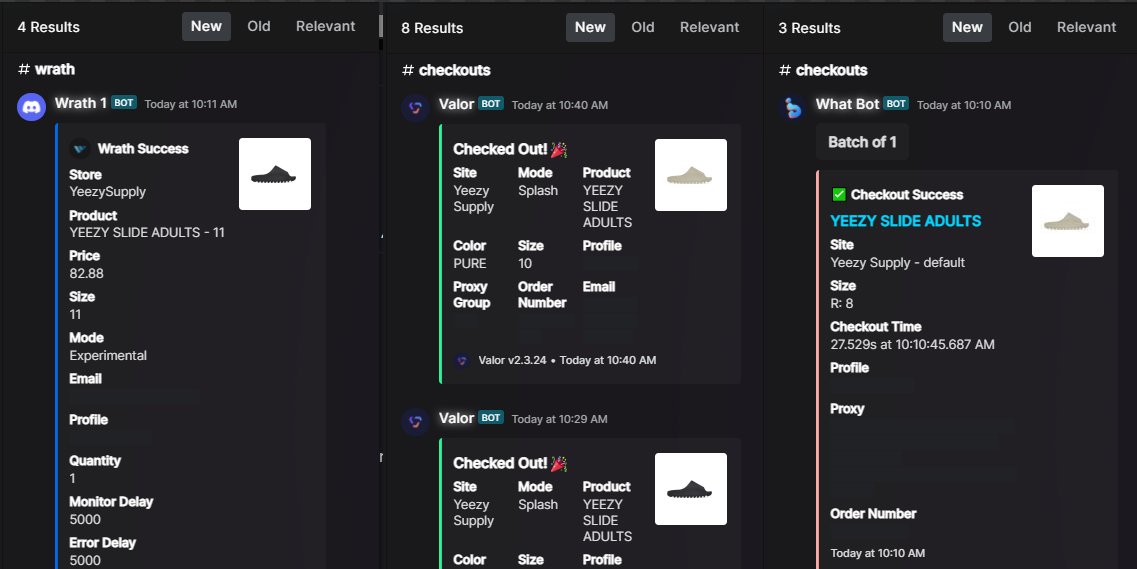Click the Experimental mode value
Screen dimensions: 1137x569
tap(108, 355)
